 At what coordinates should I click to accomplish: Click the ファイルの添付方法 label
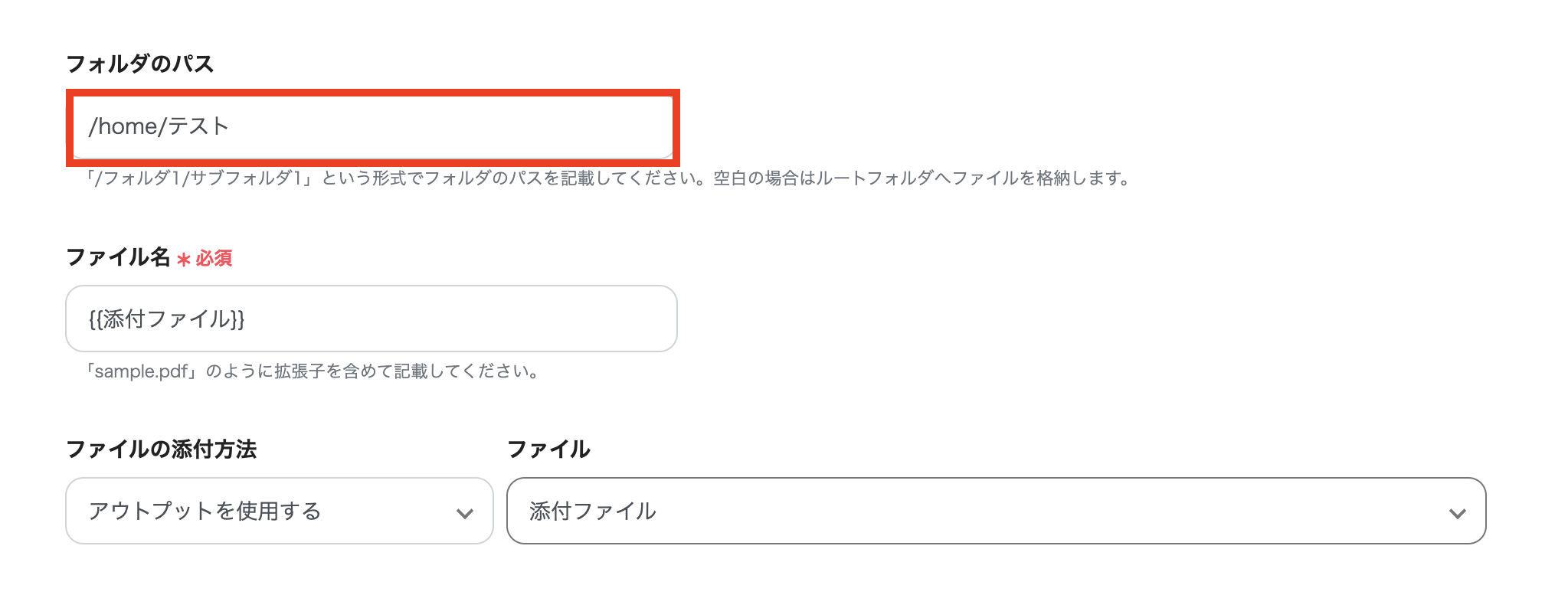tap(161, 451)
